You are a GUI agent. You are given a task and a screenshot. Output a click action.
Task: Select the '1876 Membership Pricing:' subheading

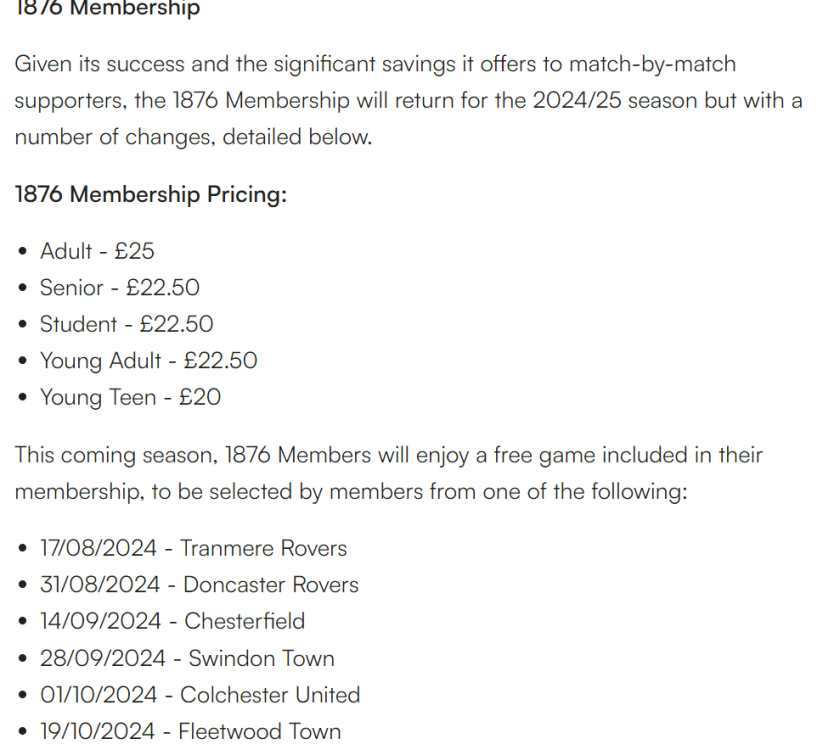coord(151,194)
